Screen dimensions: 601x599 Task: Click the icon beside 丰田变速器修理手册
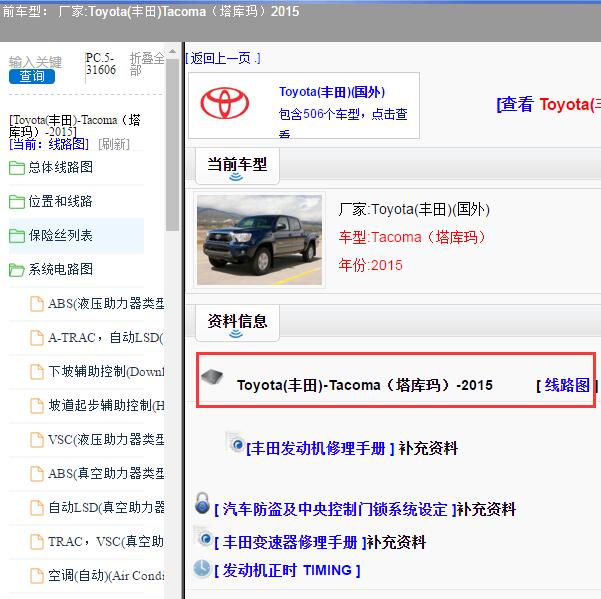(203, 536)
